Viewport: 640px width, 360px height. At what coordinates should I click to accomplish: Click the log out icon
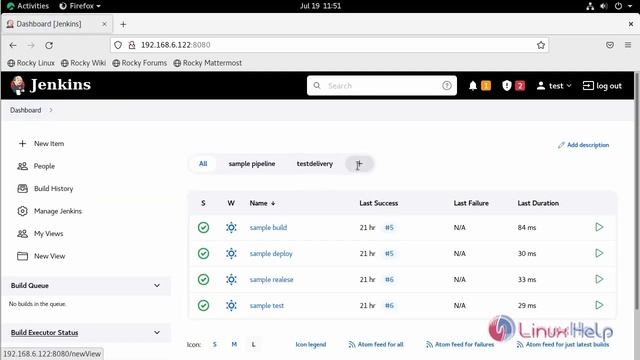coord(588,85)
